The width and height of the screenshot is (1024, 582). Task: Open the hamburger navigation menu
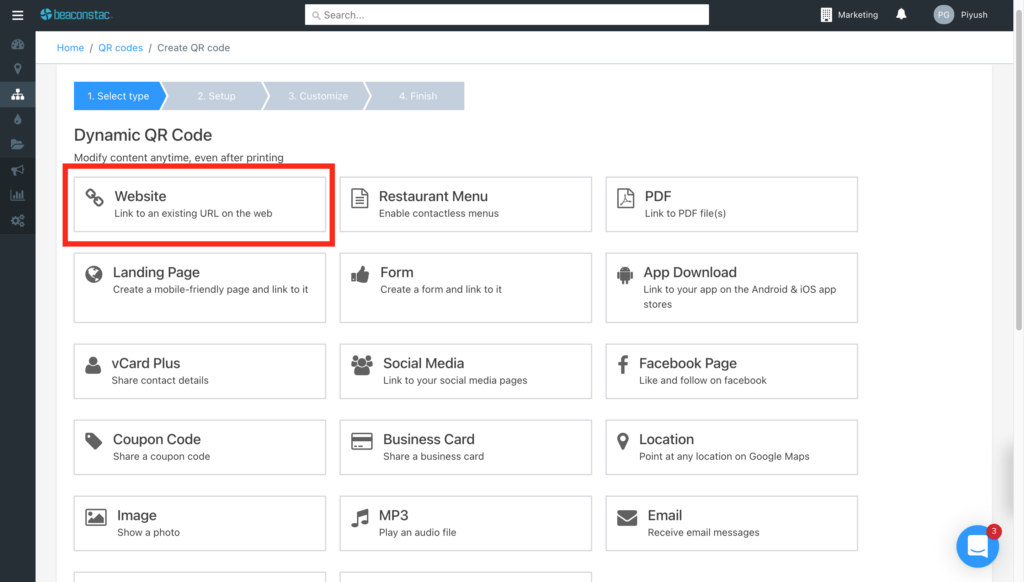tap(17, 15)
